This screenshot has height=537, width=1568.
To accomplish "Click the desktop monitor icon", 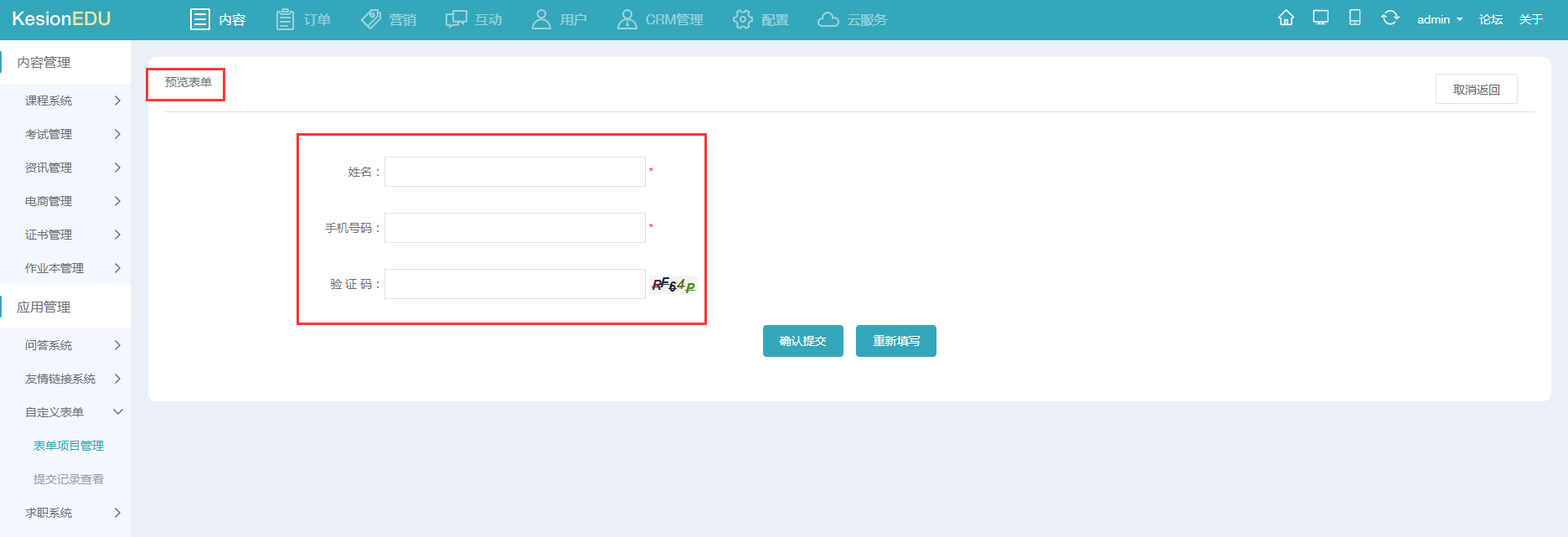I will (x=1321, y=18).
